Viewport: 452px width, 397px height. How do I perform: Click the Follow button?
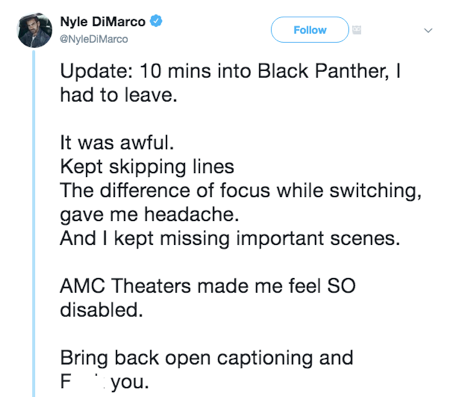click(310, 30)
